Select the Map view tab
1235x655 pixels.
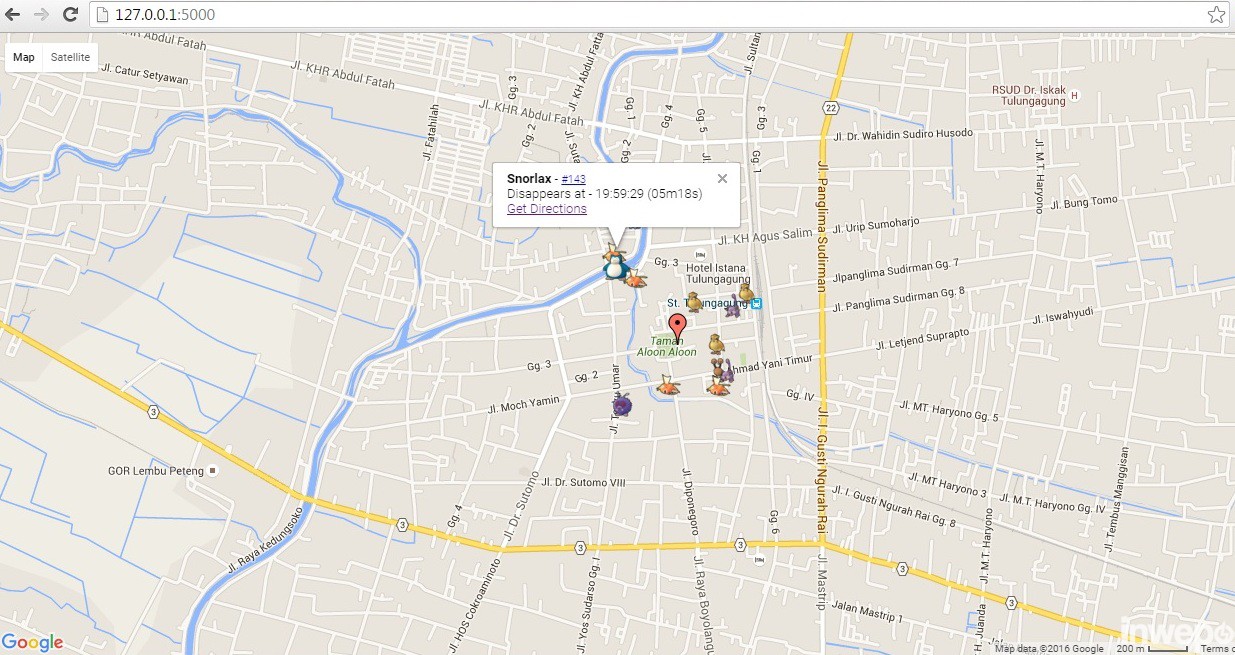coord(23,57)
